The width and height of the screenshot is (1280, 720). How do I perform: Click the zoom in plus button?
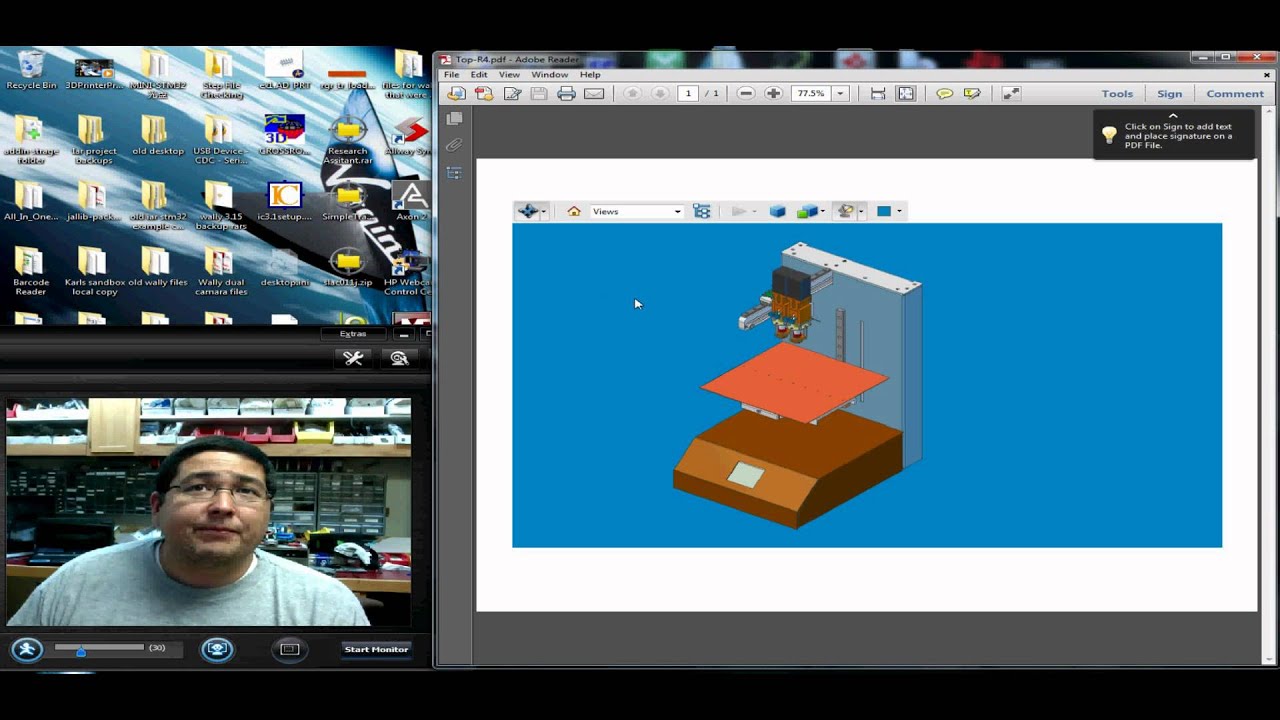773,93
